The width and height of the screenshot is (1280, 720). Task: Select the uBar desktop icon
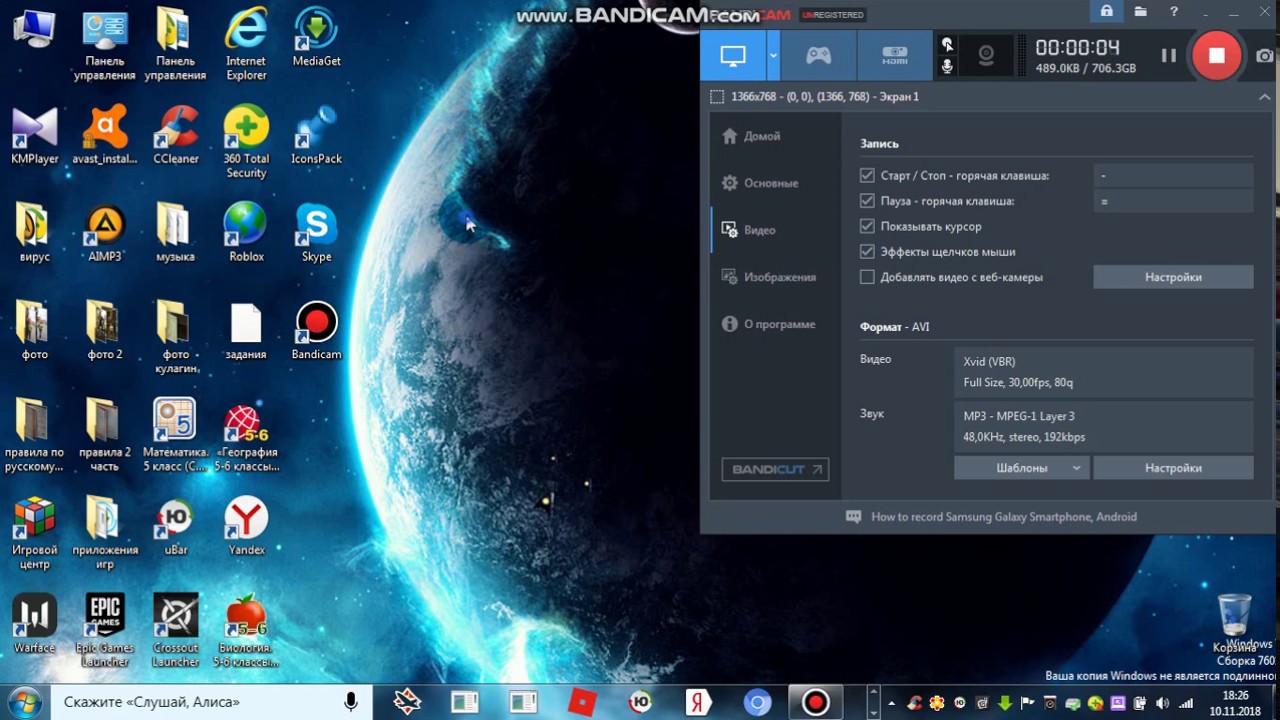pyautogui.click(x=175, y=527)
